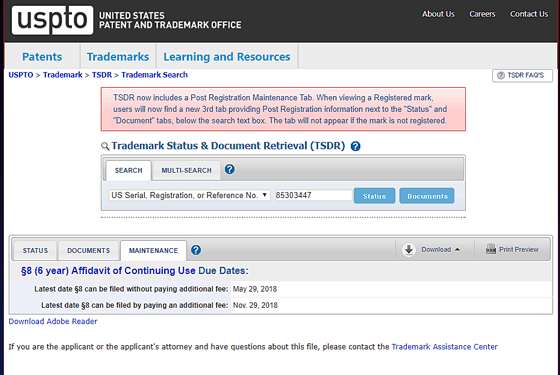Viewport: 560px width, 375px height.
Task: Click the §8 Affidavit of Continuing Use heading
Action: (x=135, y=271)
